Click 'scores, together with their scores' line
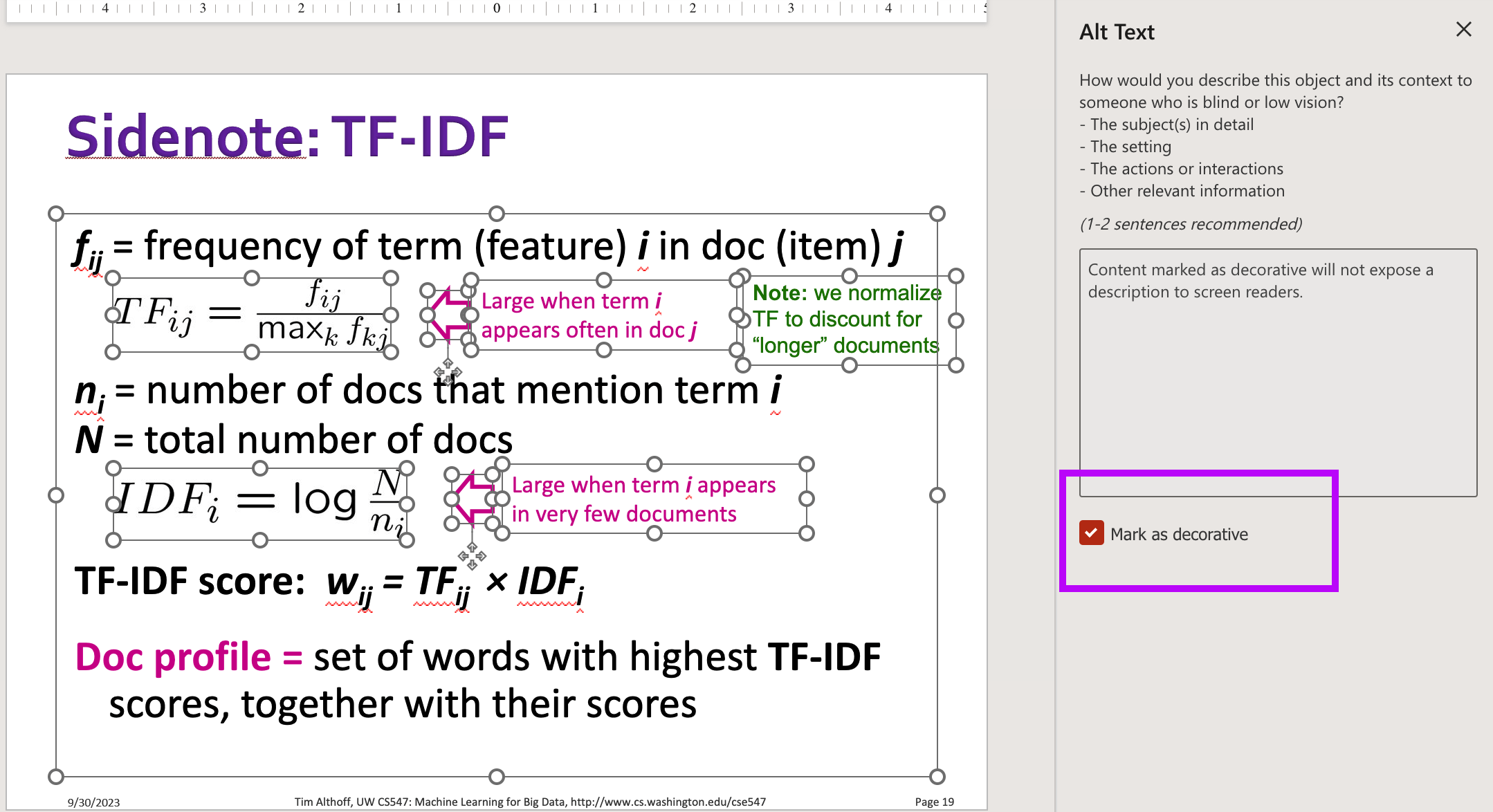 pyautogui.click(x=403, y=705)
